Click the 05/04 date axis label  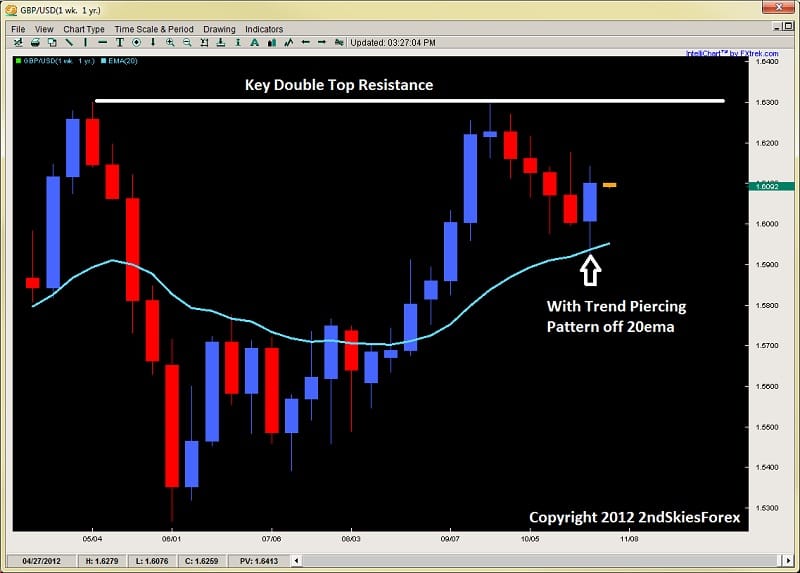[x=92, y=539]
